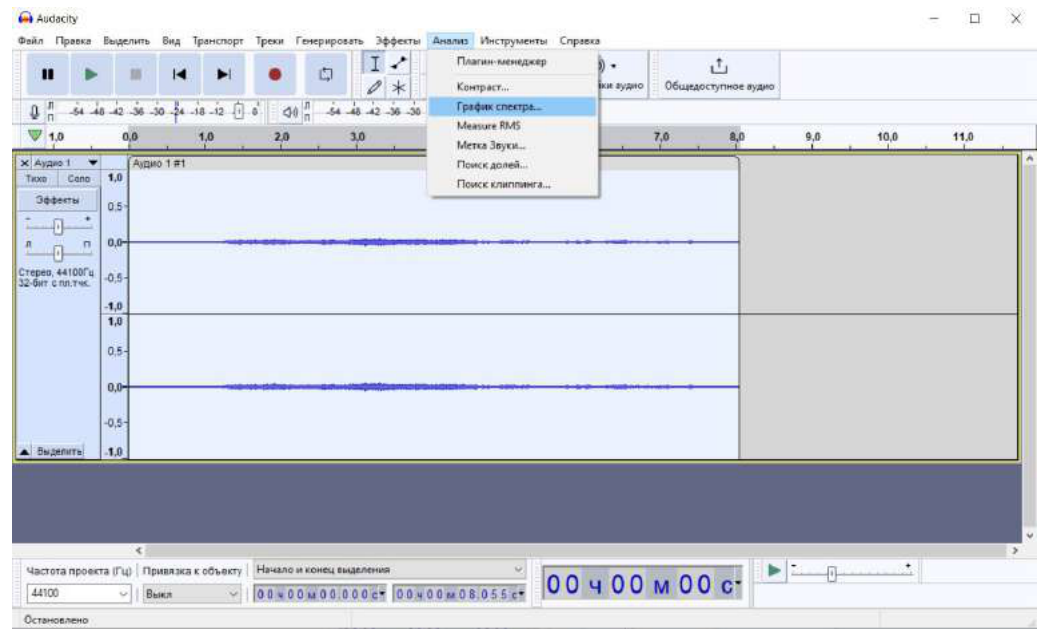Select the Multi-tool asterisk icon
Image resolution: width=1046 pixels, height=640 pixels.
tap(399, 87)
